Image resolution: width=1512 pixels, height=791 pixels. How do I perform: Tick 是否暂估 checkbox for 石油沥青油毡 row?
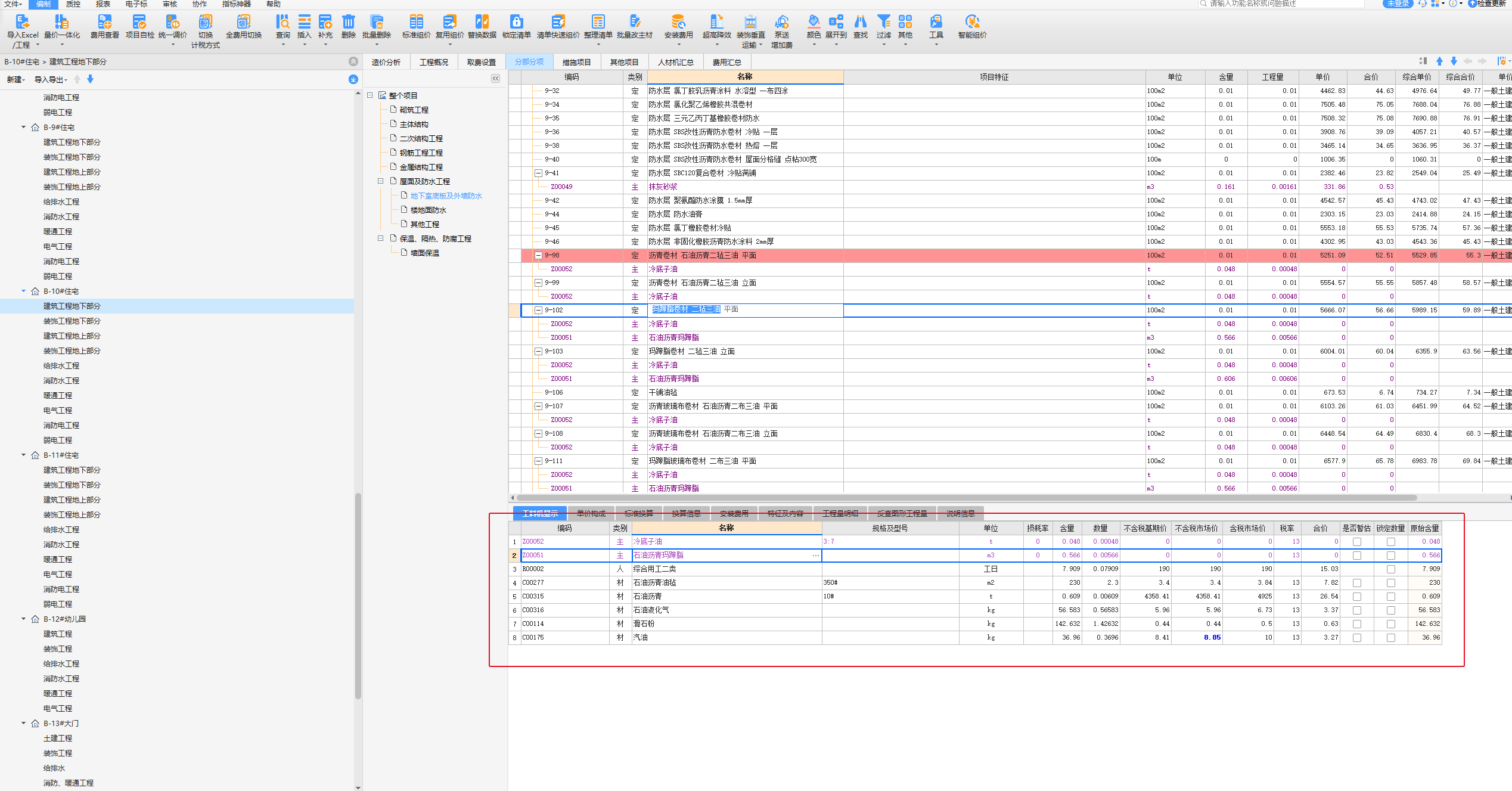point(1357,583)
